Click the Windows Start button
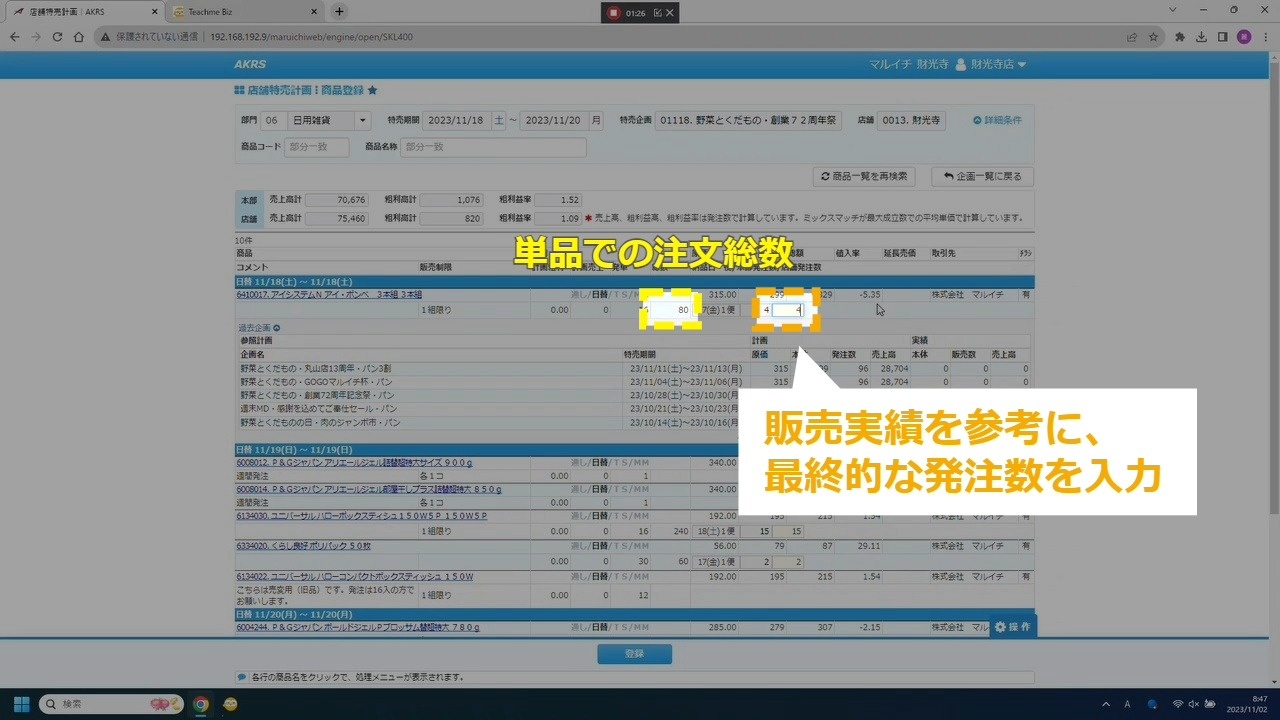The image size is (1280, 720). 21,704
